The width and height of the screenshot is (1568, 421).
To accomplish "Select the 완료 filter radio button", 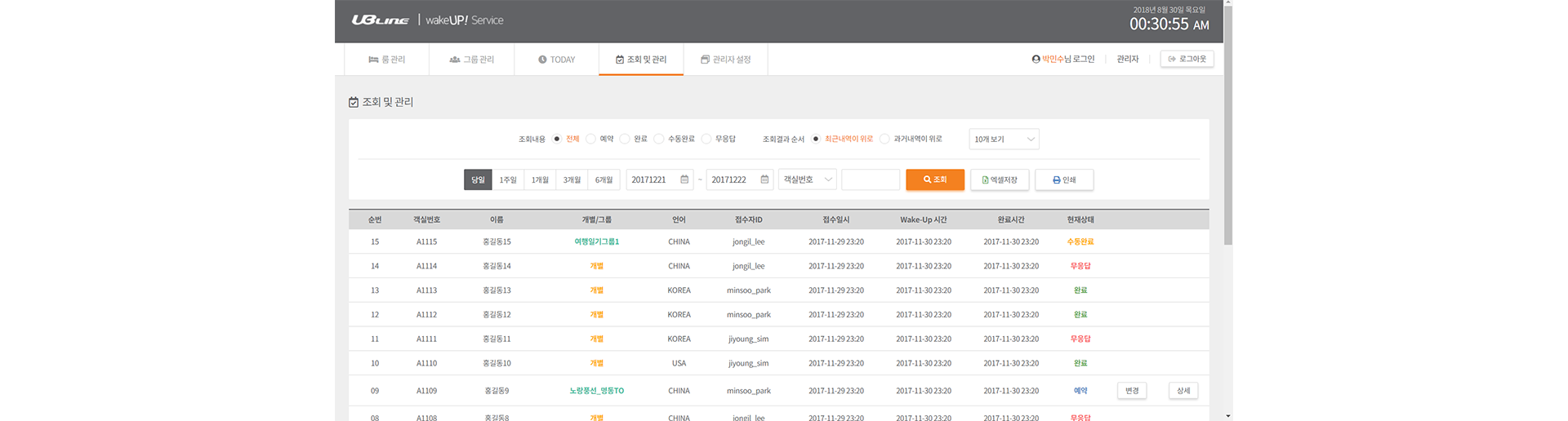I will 625,139.
